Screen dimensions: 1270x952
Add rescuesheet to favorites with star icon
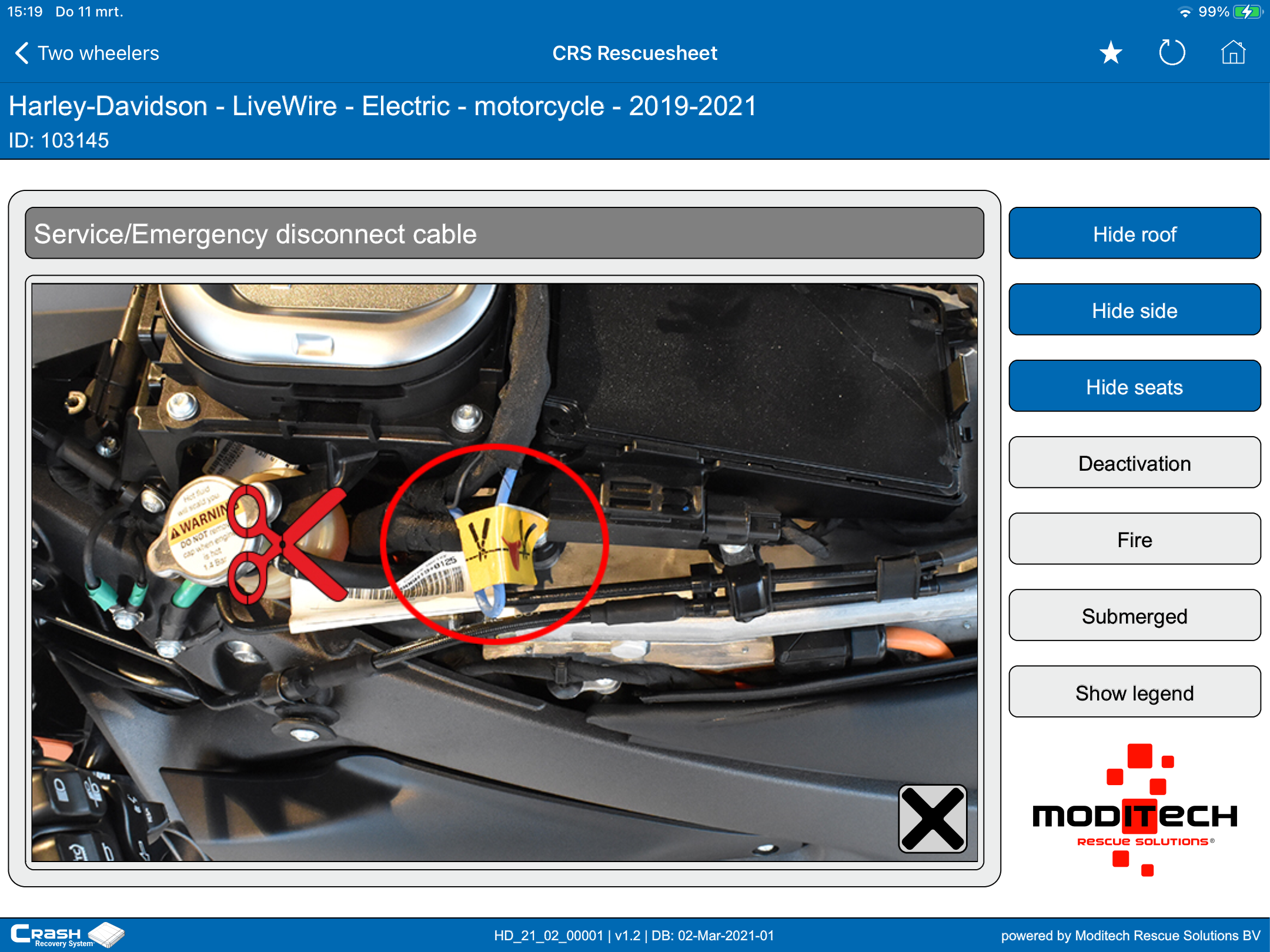[1111, 53]
